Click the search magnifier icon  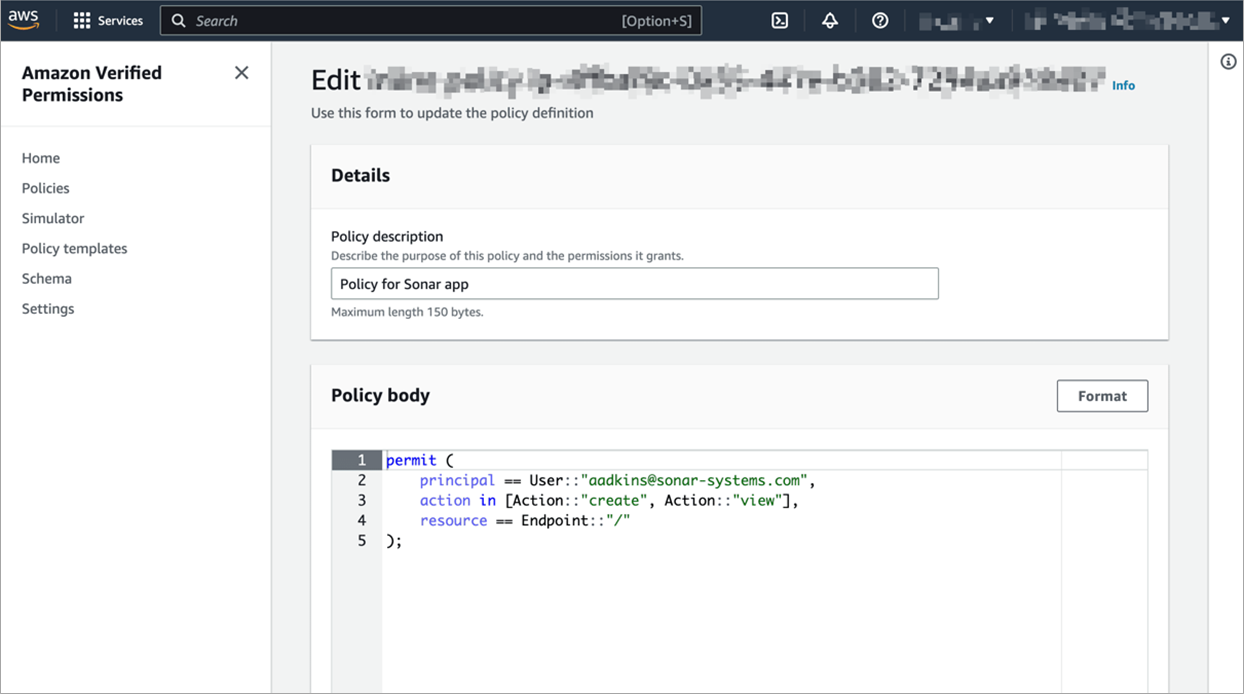tap(179, 21)
